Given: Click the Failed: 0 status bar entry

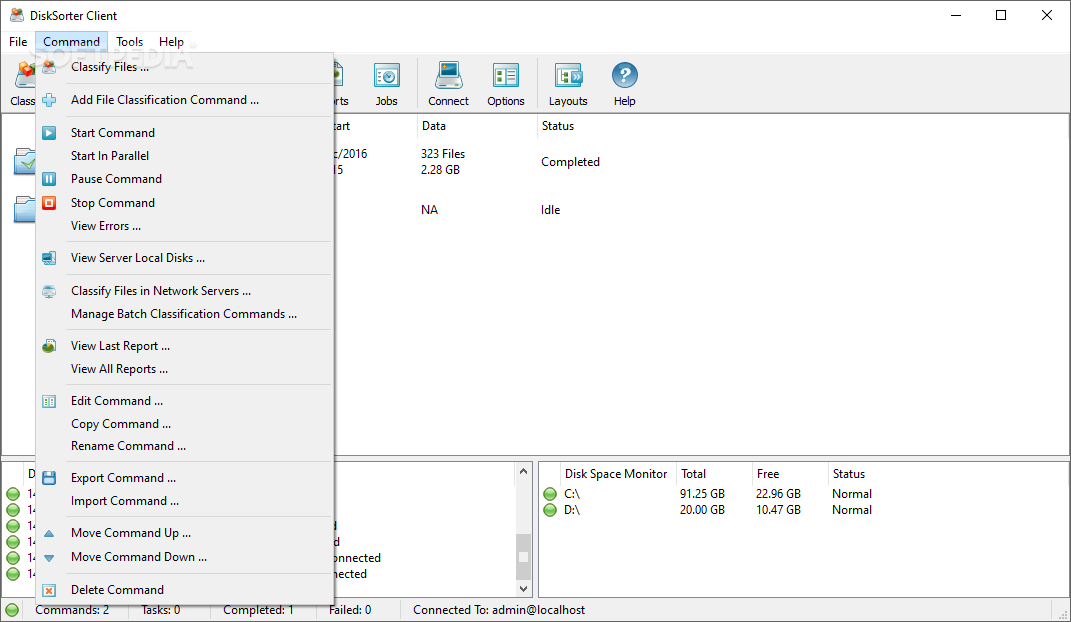Looking at the screenshot, I should pos(350,610).
